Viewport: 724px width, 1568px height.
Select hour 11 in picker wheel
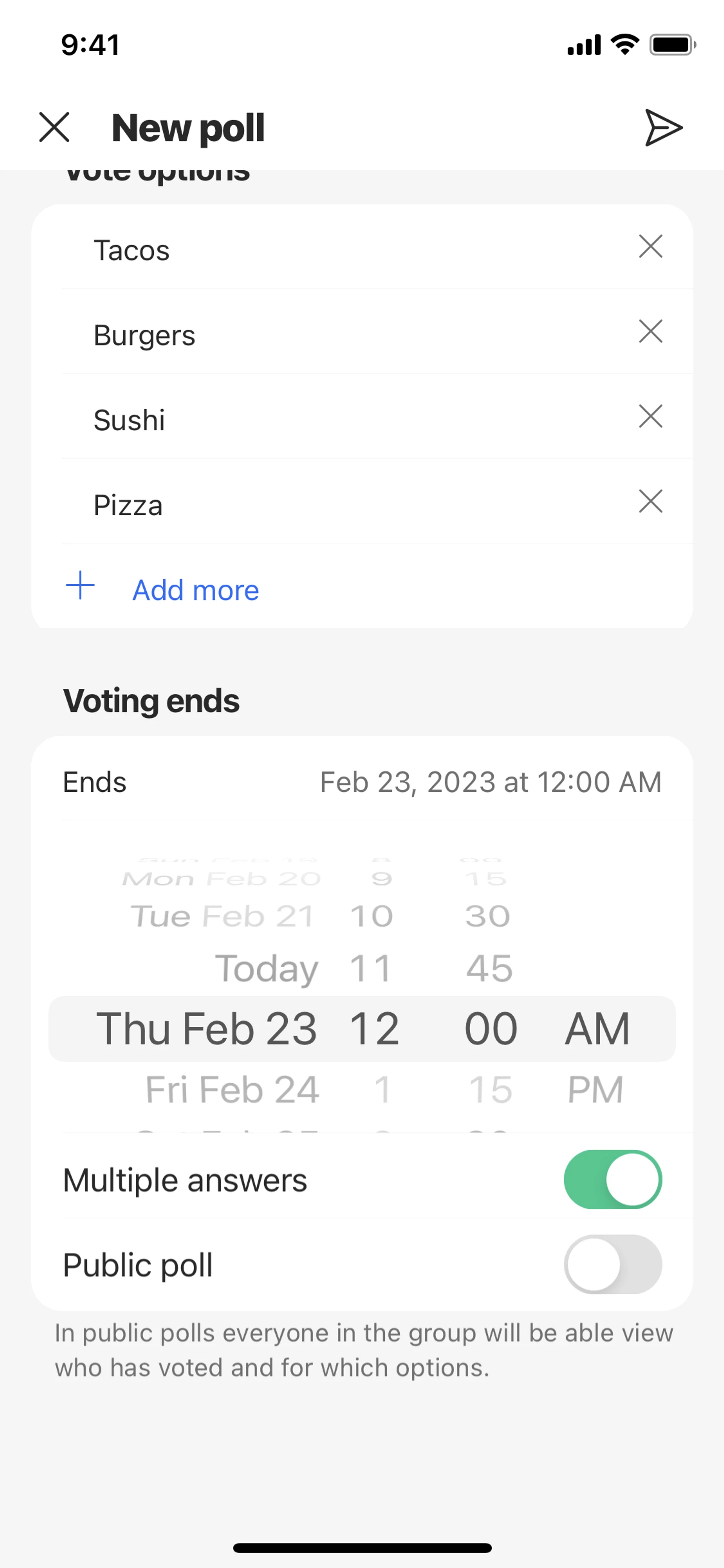(x=371, y=968)
